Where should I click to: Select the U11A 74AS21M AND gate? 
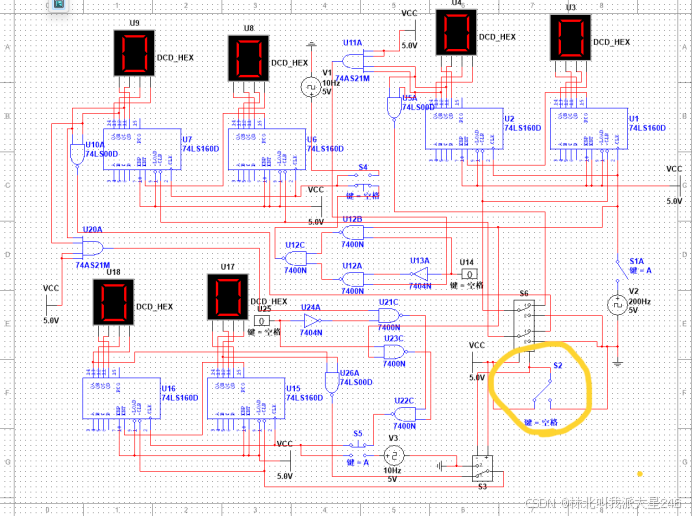coord(353,61)
